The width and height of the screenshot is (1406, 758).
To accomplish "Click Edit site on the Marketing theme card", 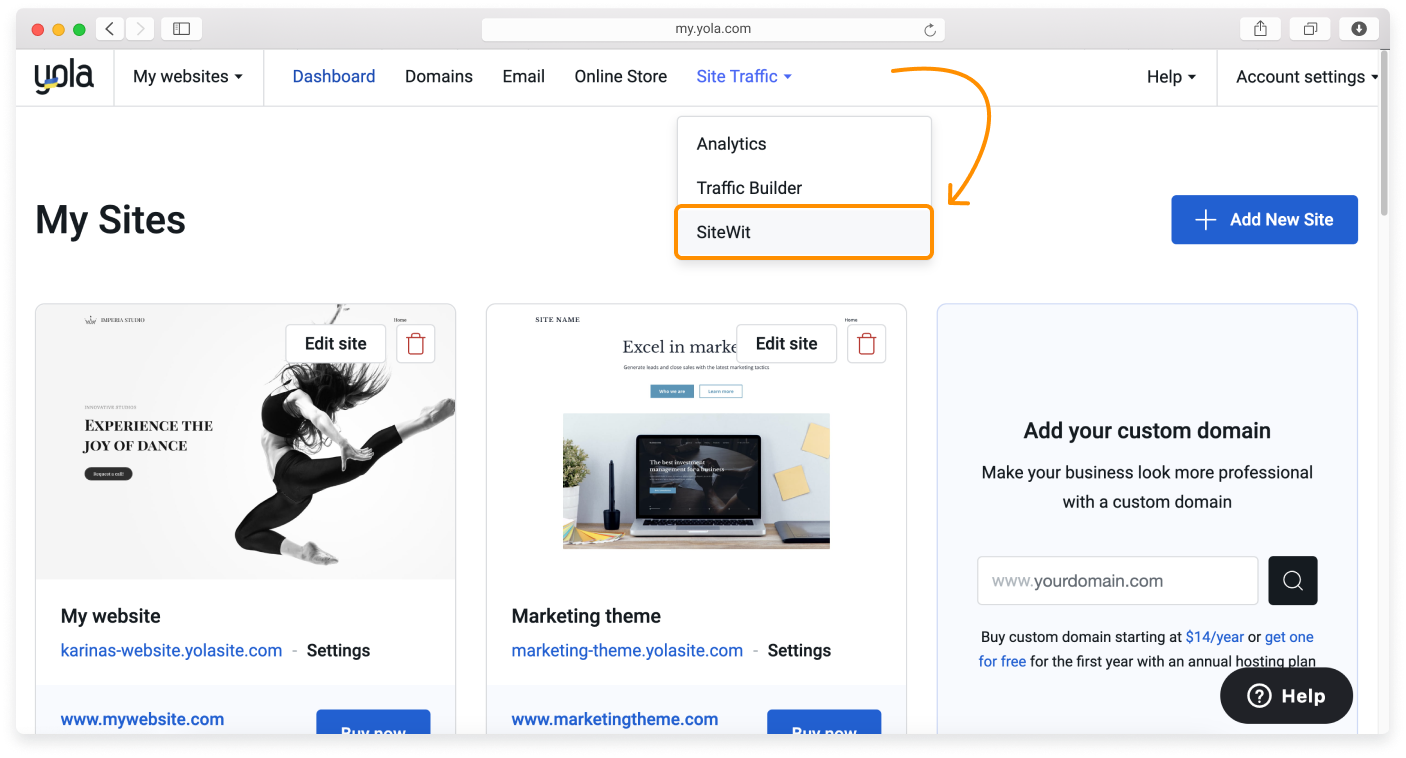I will coord(786,343).
